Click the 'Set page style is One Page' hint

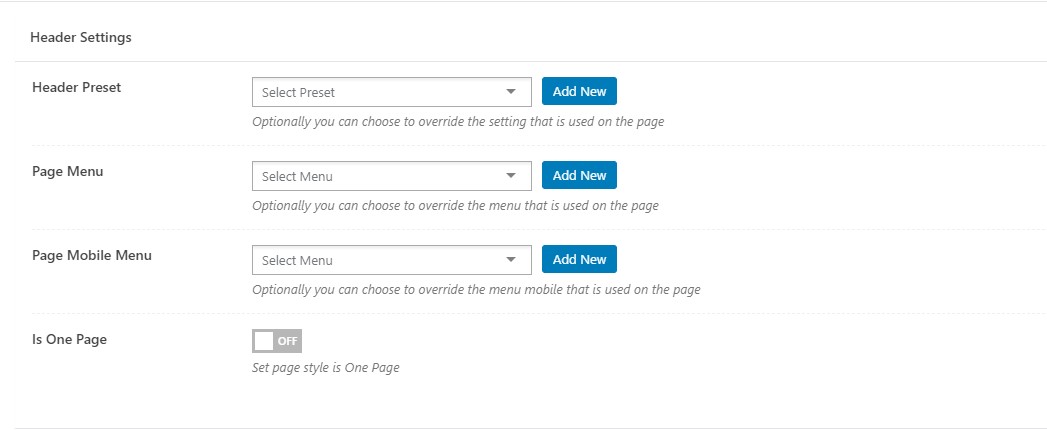tap(326, 368)
